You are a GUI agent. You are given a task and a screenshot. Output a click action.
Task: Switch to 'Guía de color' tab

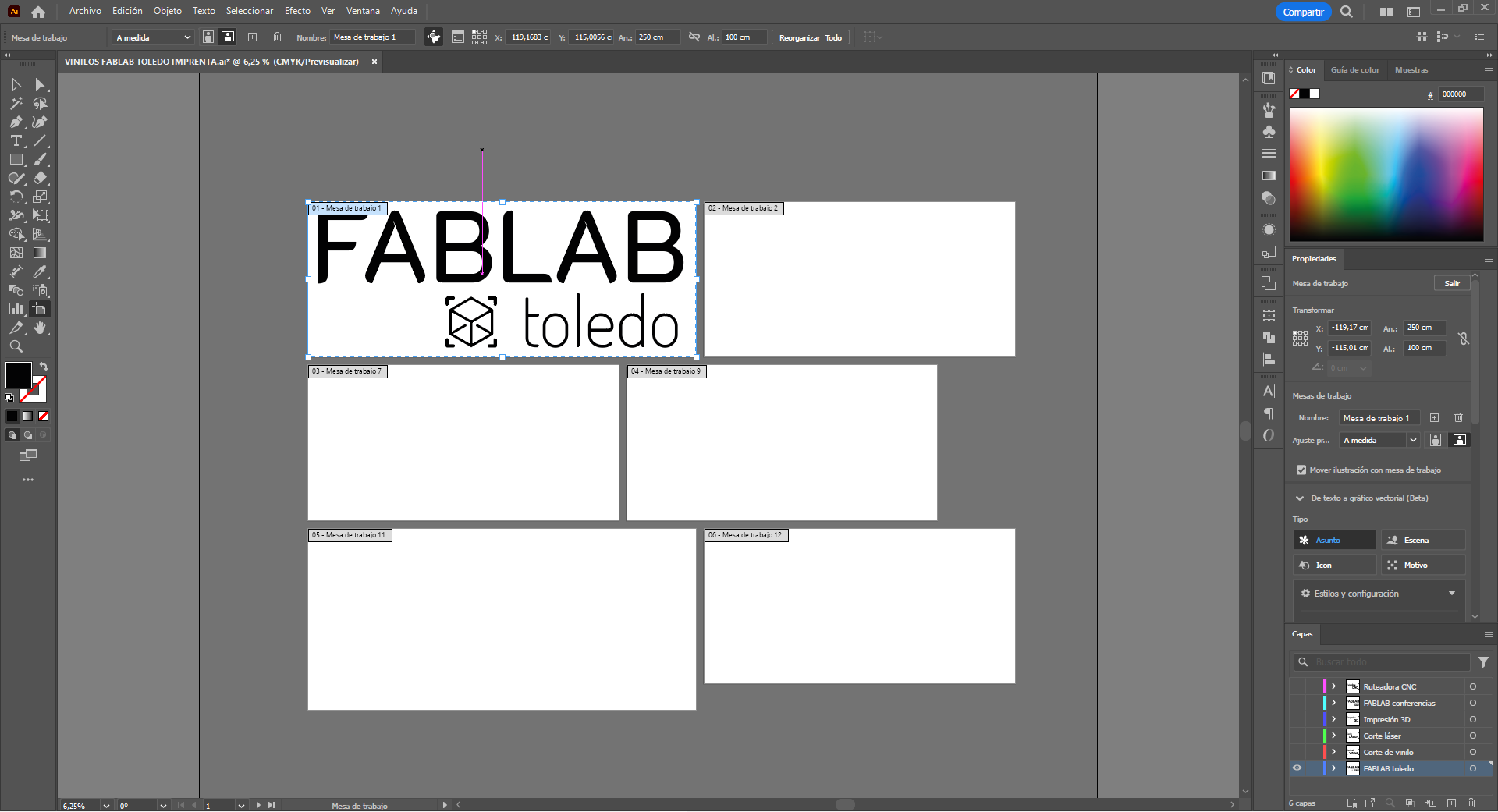click(x=1354, y=70)
